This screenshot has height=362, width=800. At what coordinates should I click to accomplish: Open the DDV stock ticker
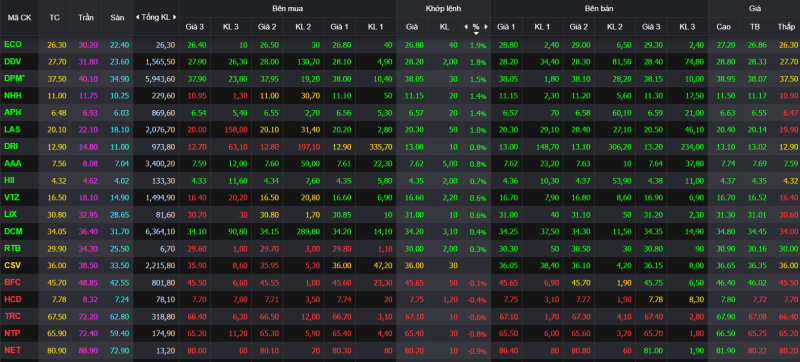[13, 61]
